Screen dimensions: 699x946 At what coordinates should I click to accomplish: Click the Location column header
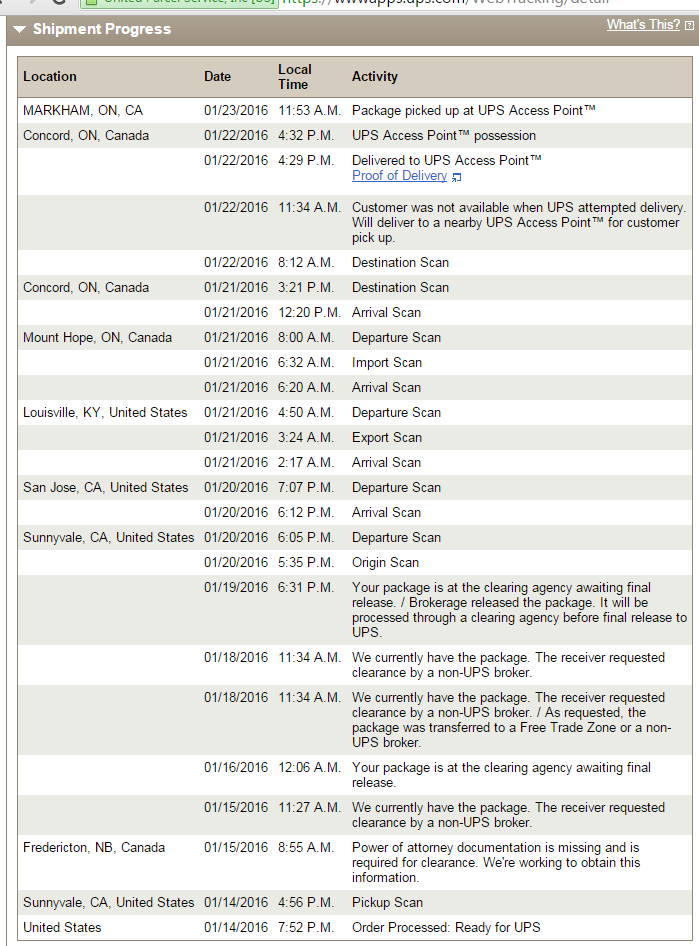click(50, 77)
